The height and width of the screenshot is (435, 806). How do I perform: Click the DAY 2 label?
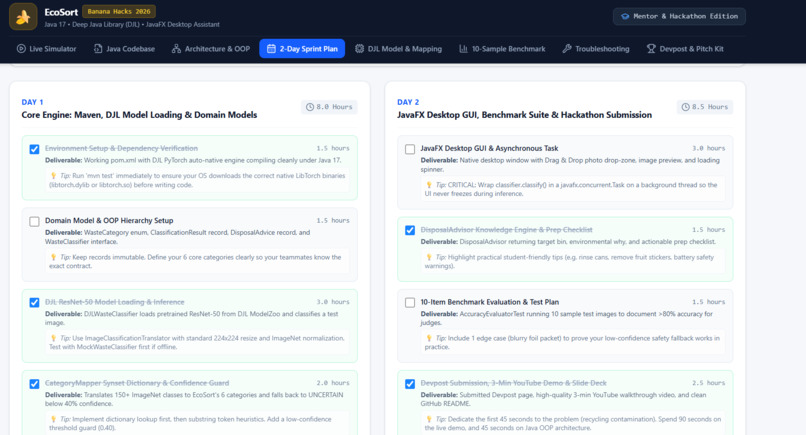click(408, 102)
